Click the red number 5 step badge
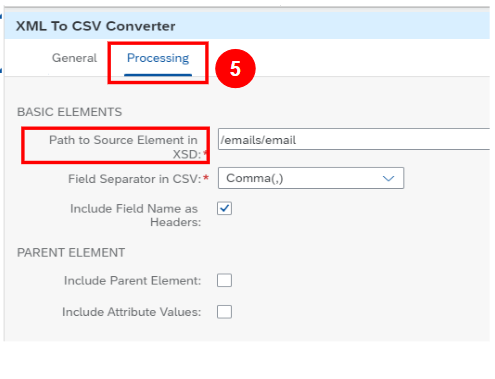495x379 pixels. (x=235, y=69)
